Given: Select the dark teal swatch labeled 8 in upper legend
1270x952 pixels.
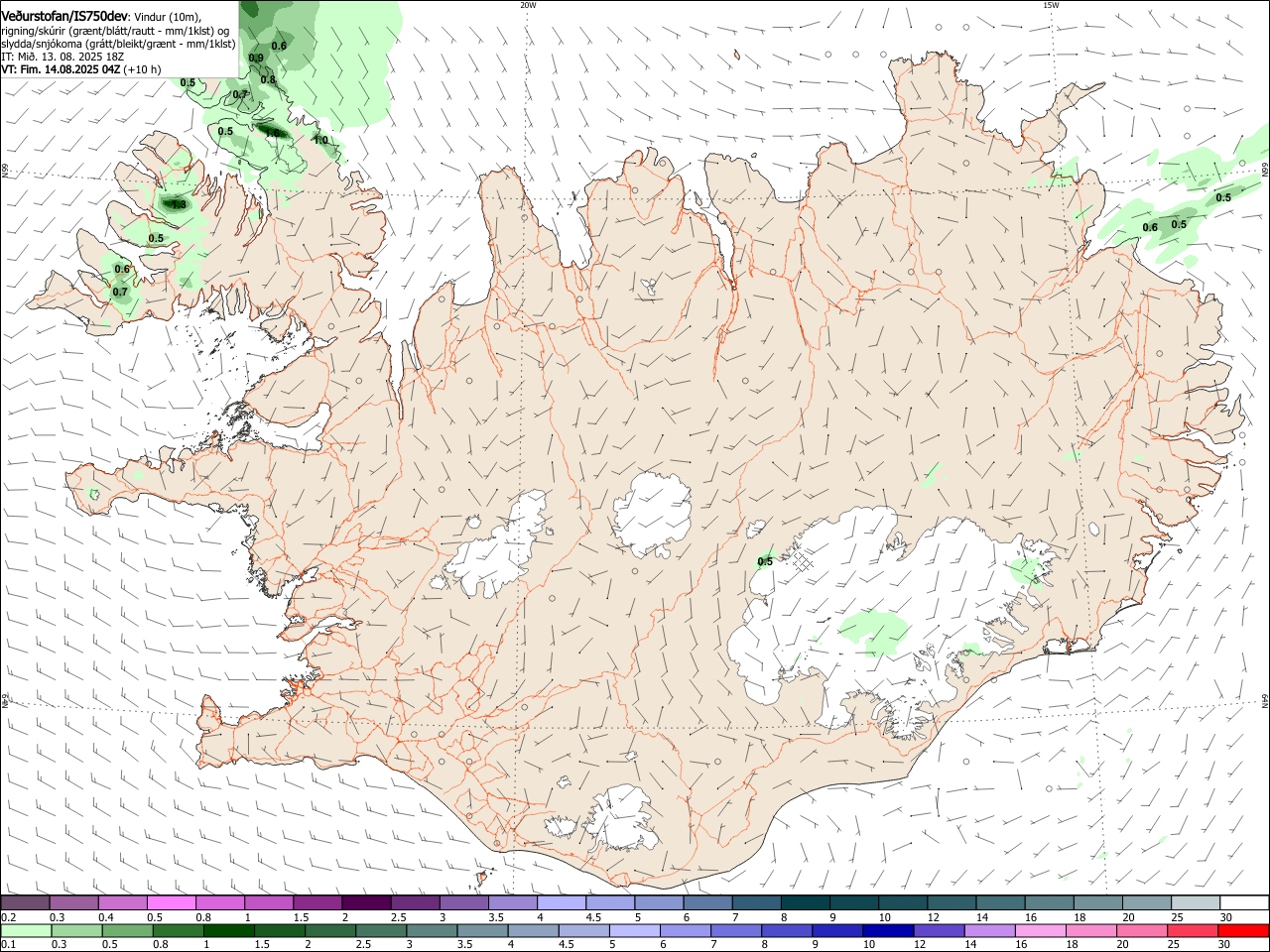Looking at the screenshot, I should point(805,903).
